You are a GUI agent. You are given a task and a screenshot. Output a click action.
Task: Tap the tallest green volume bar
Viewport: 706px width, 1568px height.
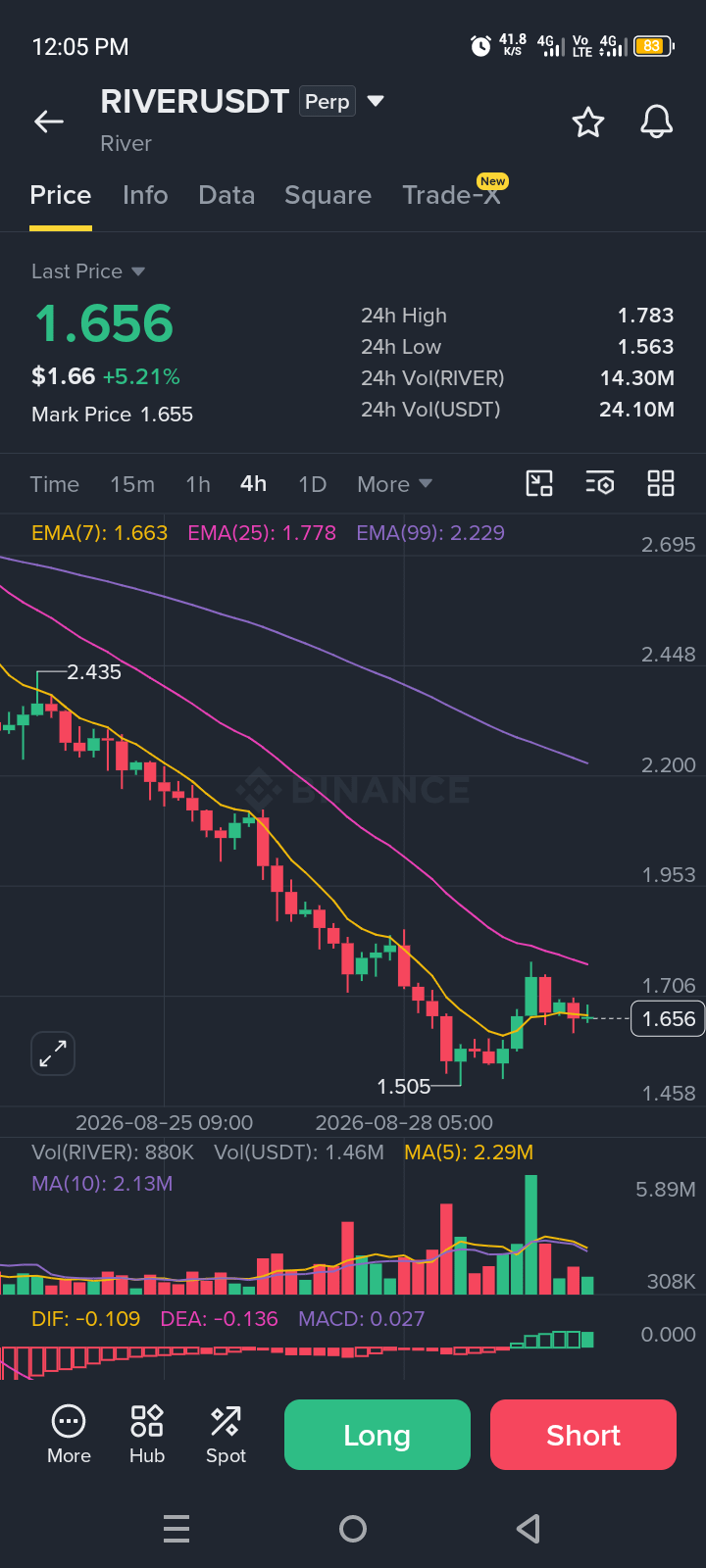click(531, 1235)
